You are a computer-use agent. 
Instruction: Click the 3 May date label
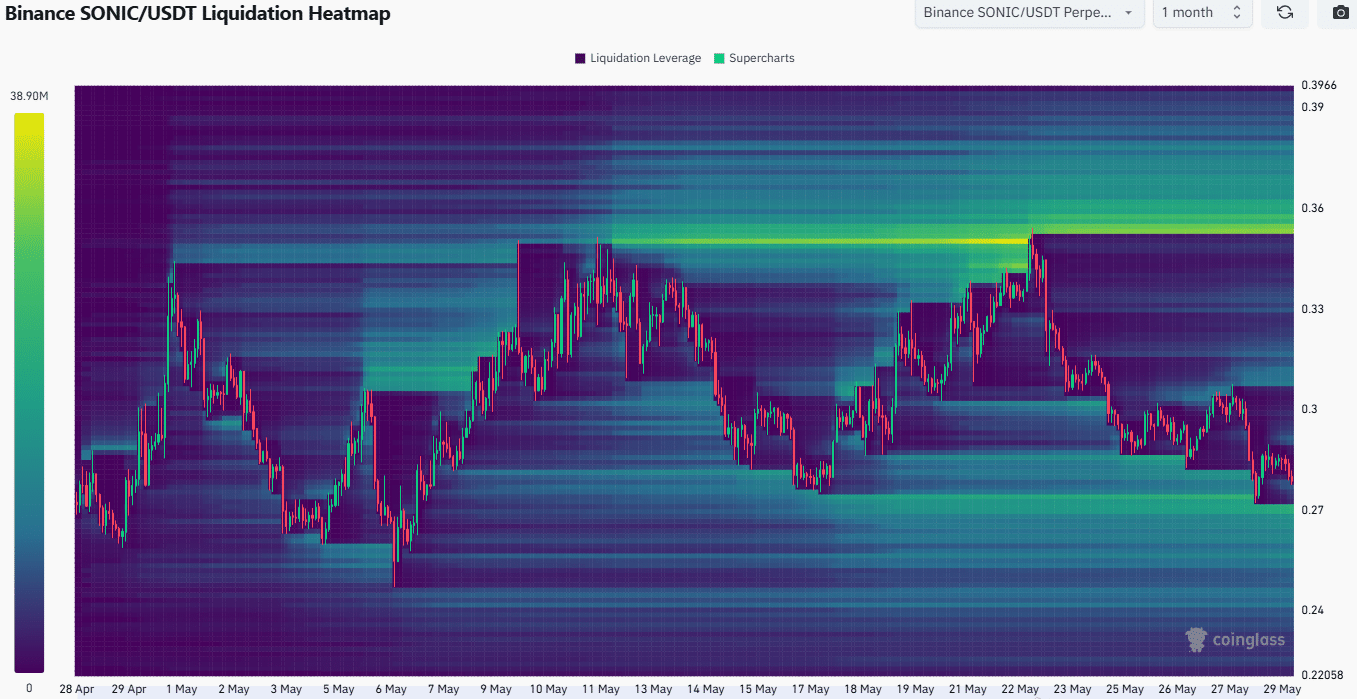285,689
